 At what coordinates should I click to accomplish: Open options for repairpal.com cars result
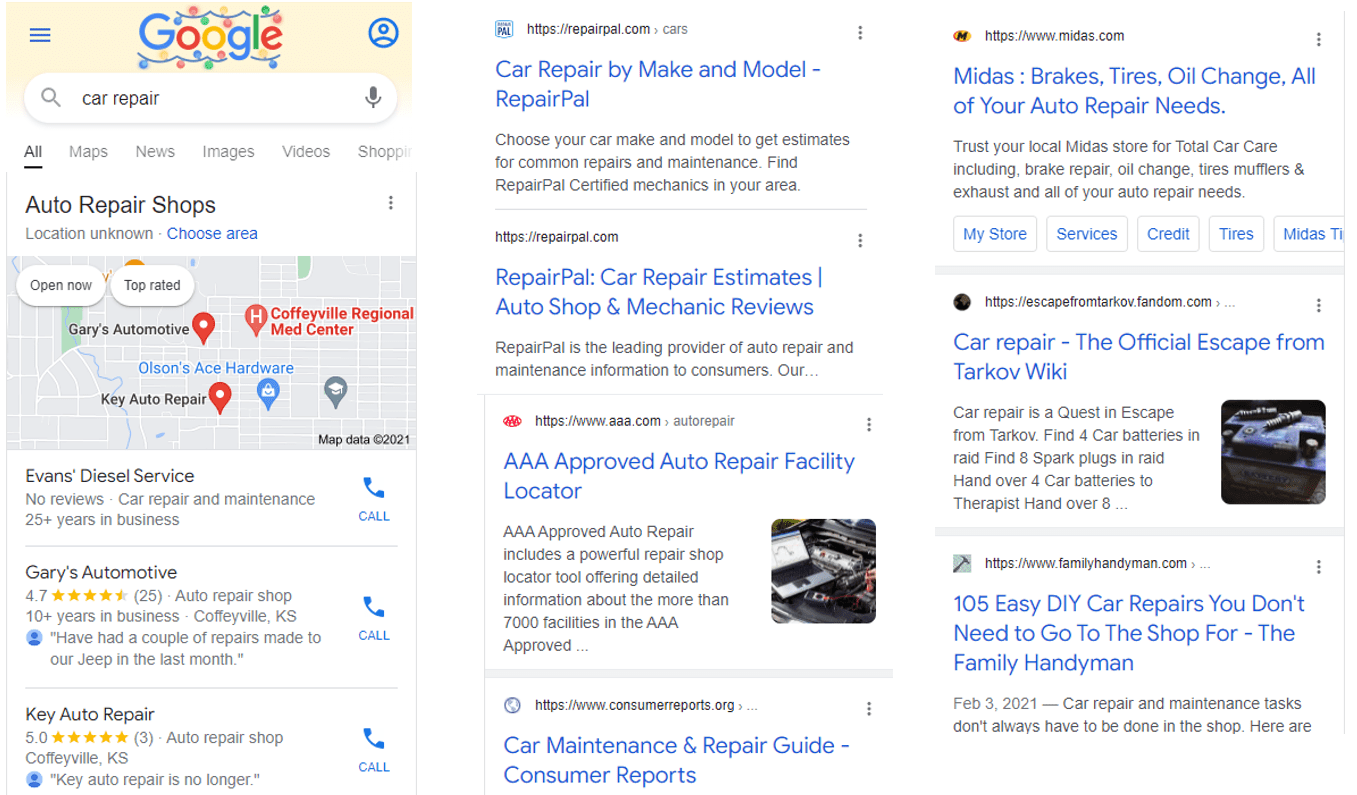[x=860, y=33]
